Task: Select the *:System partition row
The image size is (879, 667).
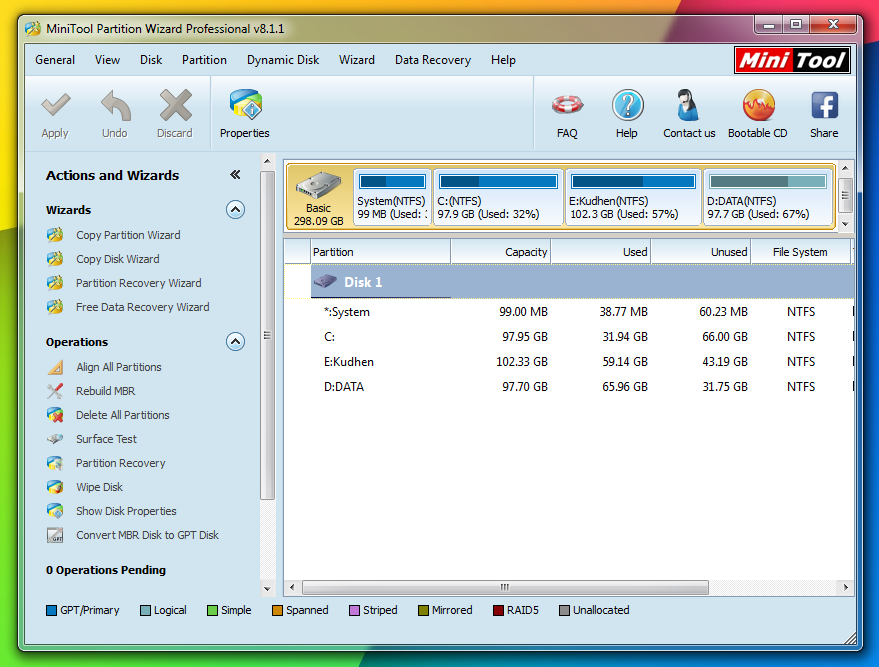Action: (x=569, y=312)
